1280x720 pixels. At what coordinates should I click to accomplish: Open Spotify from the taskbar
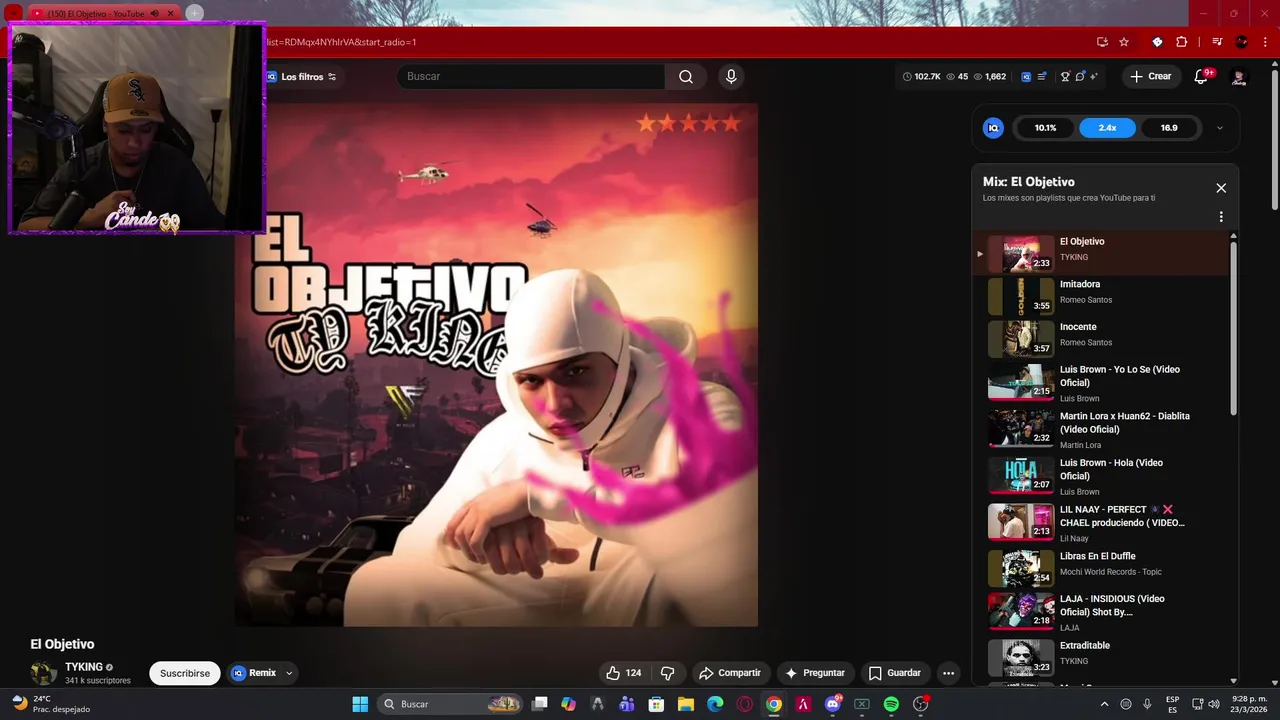tap(891, 704)
